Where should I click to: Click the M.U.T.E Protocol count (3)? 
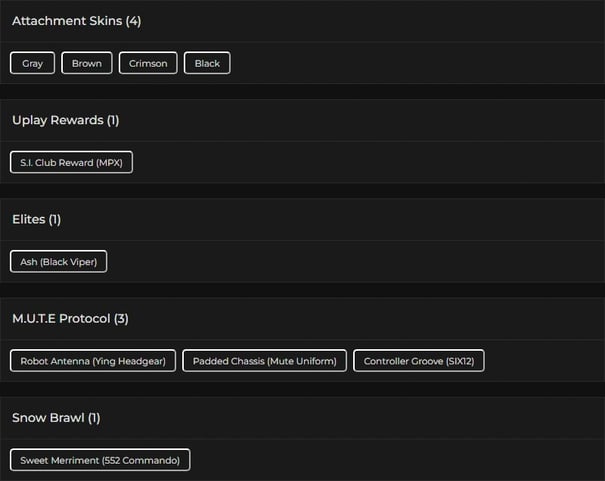pos(121,318)
